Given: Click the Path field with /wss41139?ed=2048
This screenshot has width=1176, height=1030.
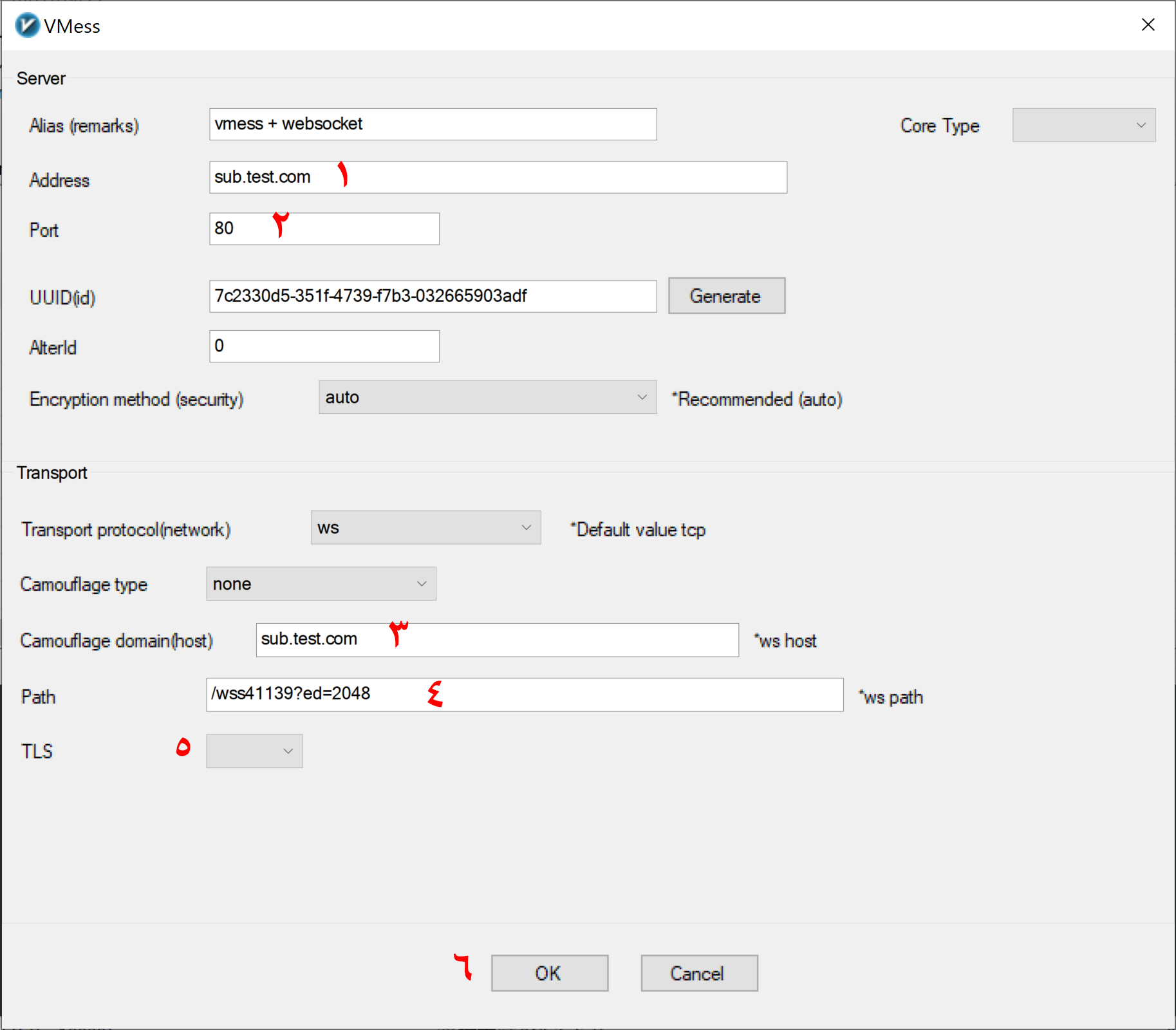Looking at the screenshot, I should pyautogui.click(x=525, y=695).
